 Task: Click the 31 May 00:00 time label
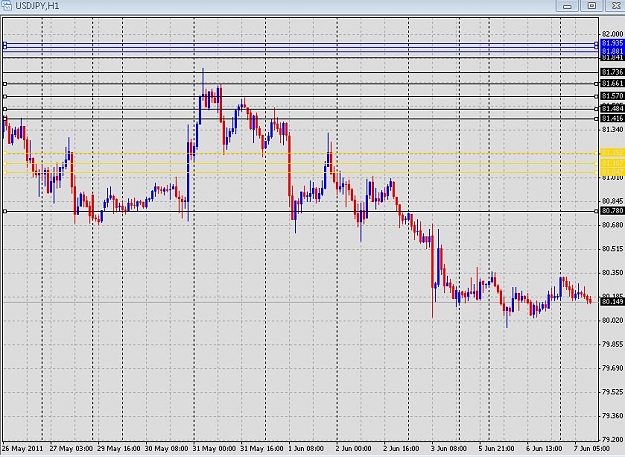click(214, 449)
